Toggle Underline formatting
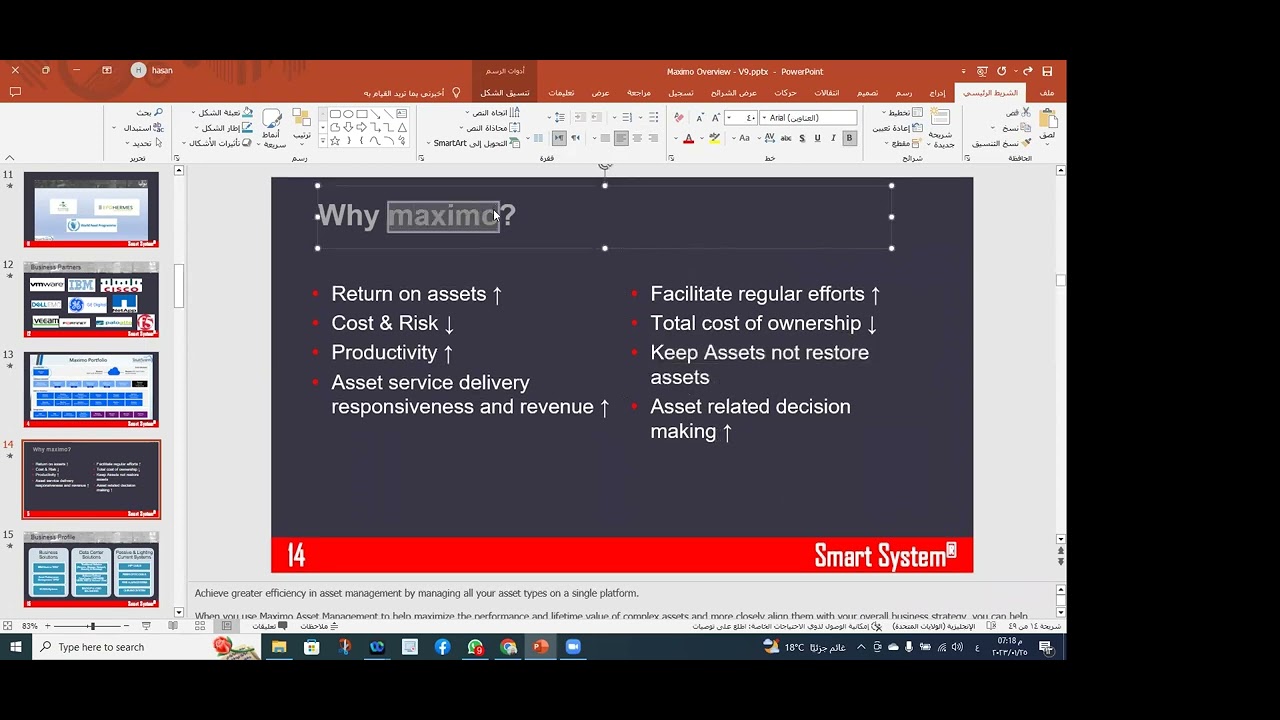The image size is (1280, 720). [817, 138]
